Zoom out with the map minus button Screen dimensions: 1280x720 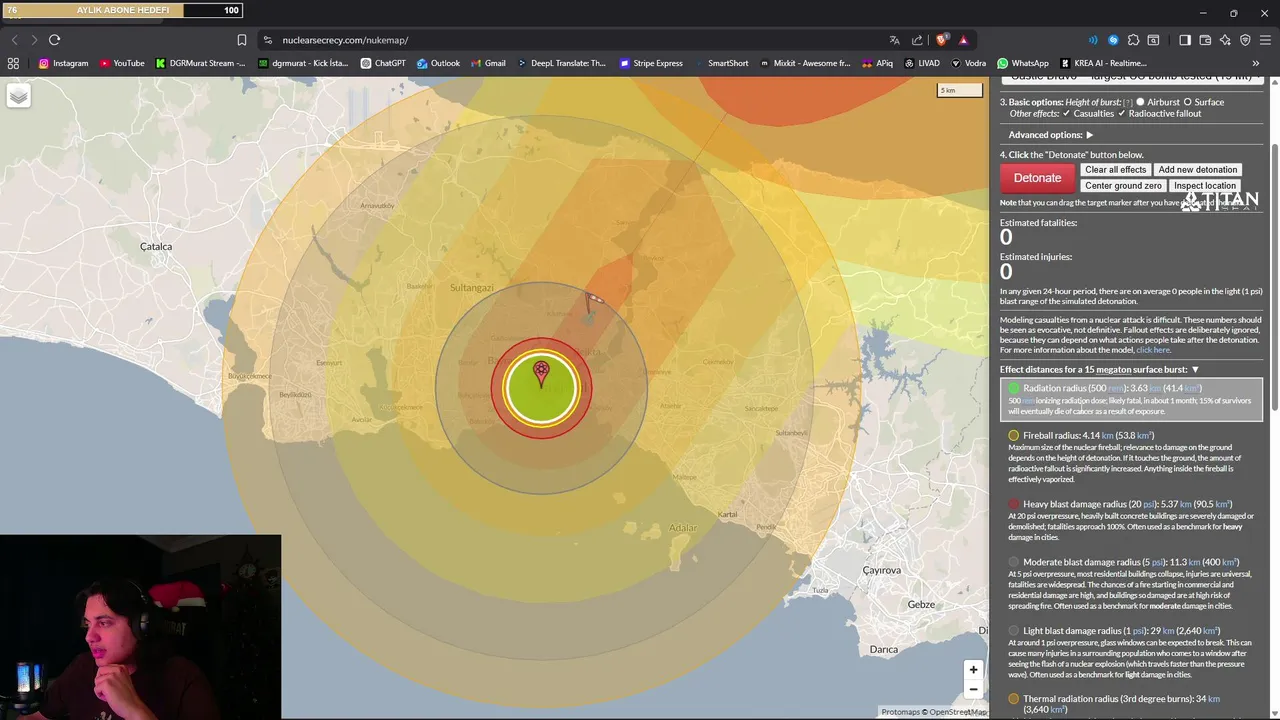coord(973,689)
